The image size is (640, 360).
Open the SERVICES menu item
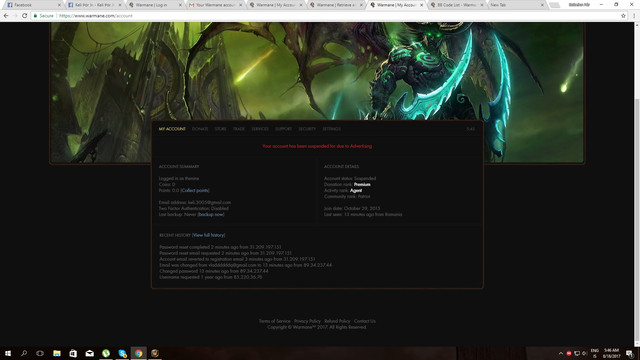[x=260, y=129]
